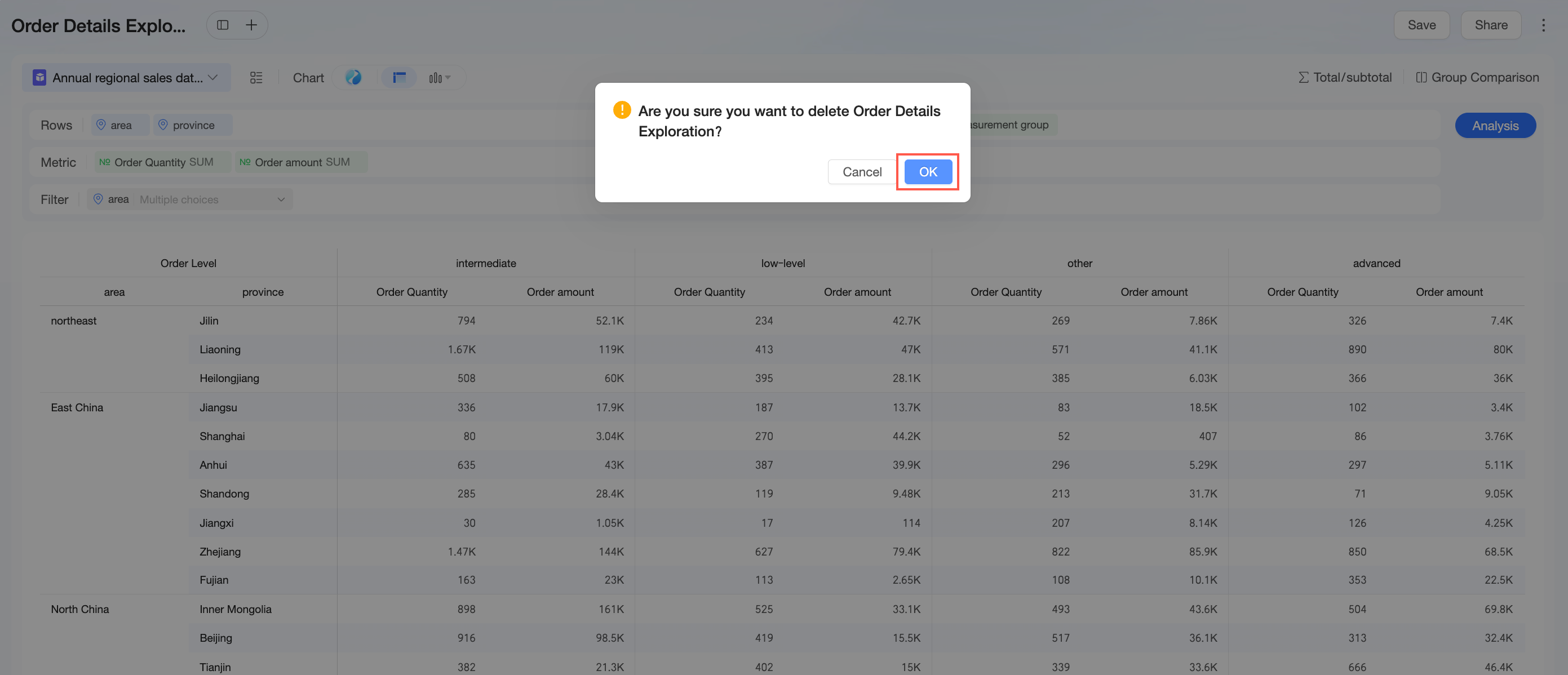Click the field list icon beside dataset
Image resolution: width=1568 pixels, height=675 pixels.
tap(256, 77)
